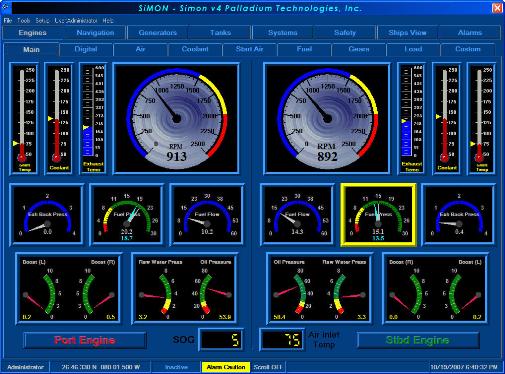The height and width of the screenshot is (374, 505).
Task: Select the Start Air sub-tab
Action: coord(249,49)
